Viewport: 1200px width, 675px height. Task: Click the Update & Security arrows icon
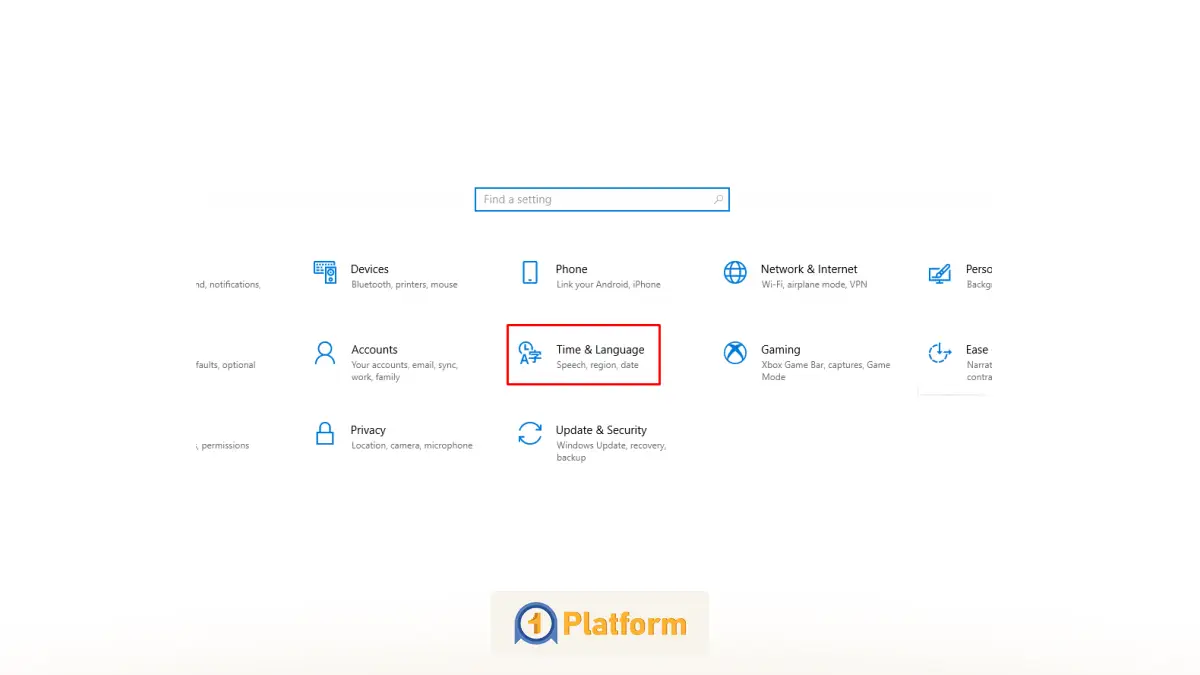coord(530,433)
